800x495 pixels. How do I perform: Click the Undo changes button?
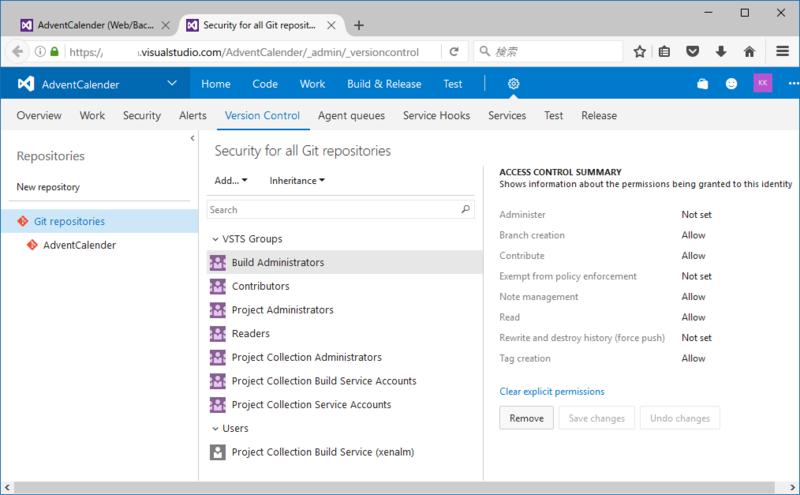(x=680, y=418)
